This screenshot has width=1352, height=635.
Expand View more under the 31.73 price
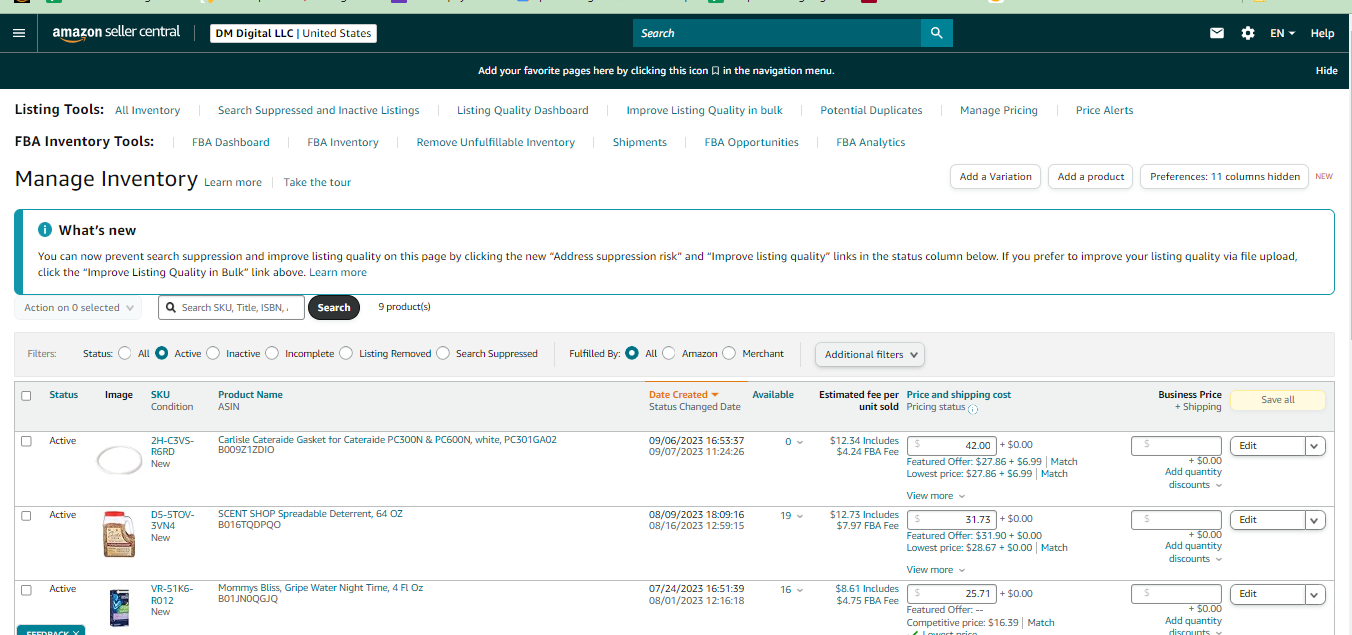point(936,570)
